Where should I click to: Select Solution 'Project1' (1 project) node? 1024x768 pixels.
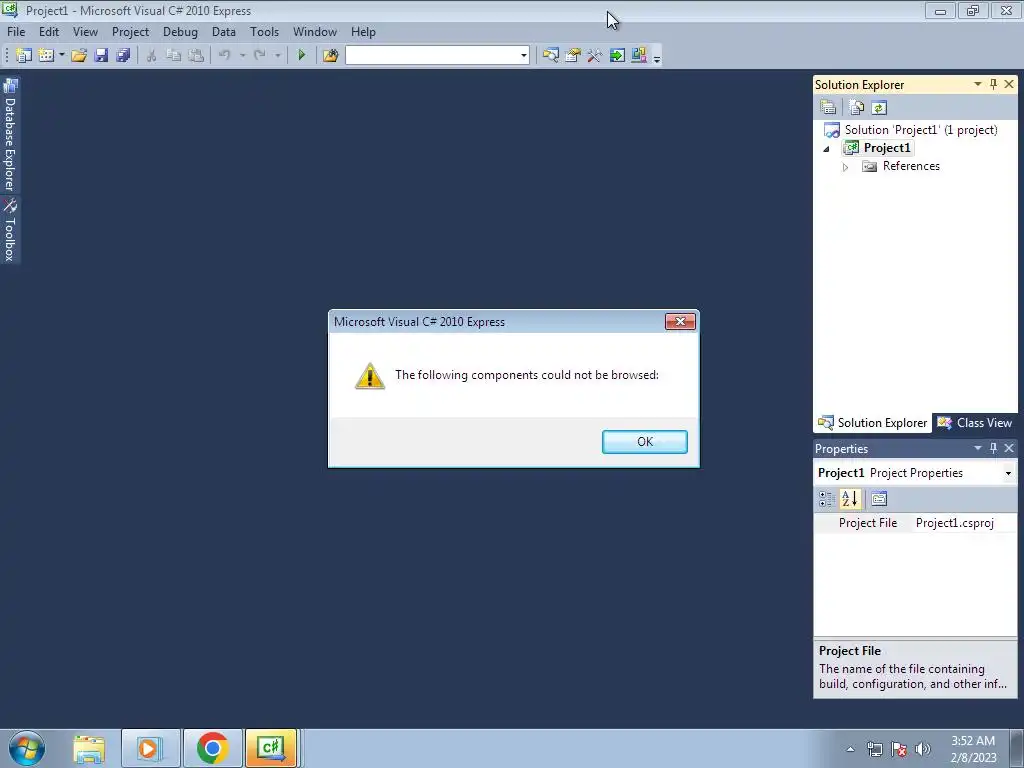coord(921,130)
